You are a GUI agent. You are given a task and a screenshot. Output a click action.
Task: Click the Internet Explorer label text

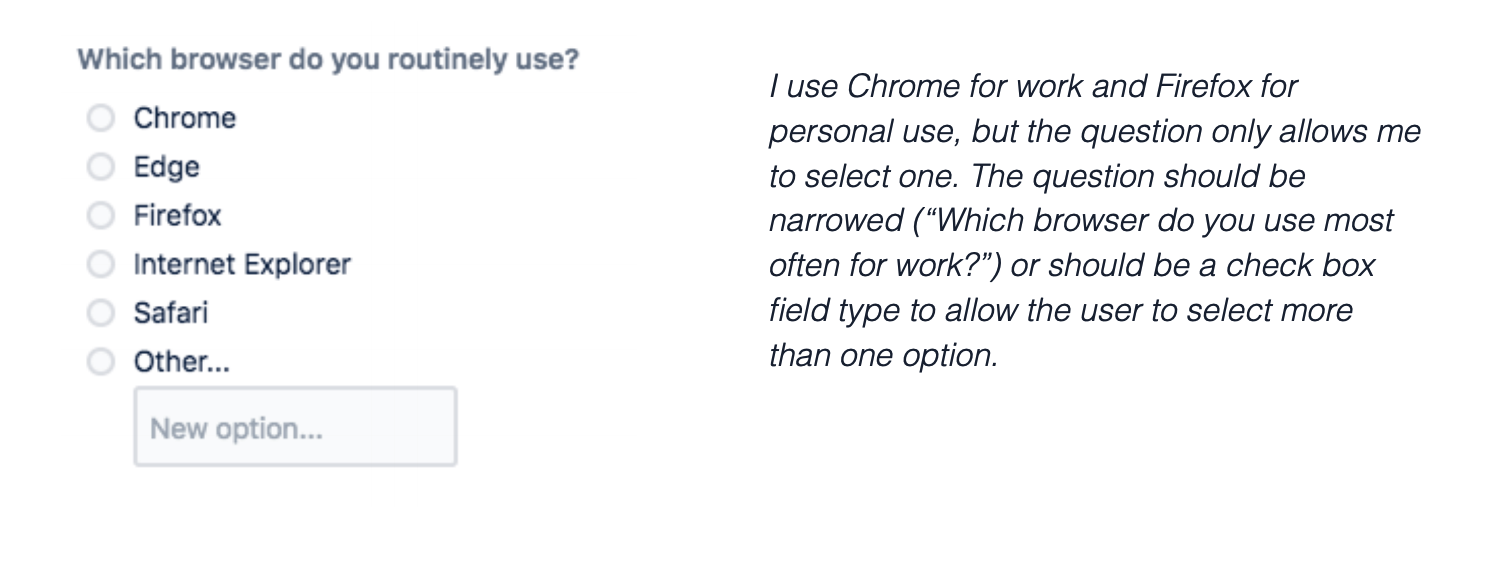click(242, 265)
